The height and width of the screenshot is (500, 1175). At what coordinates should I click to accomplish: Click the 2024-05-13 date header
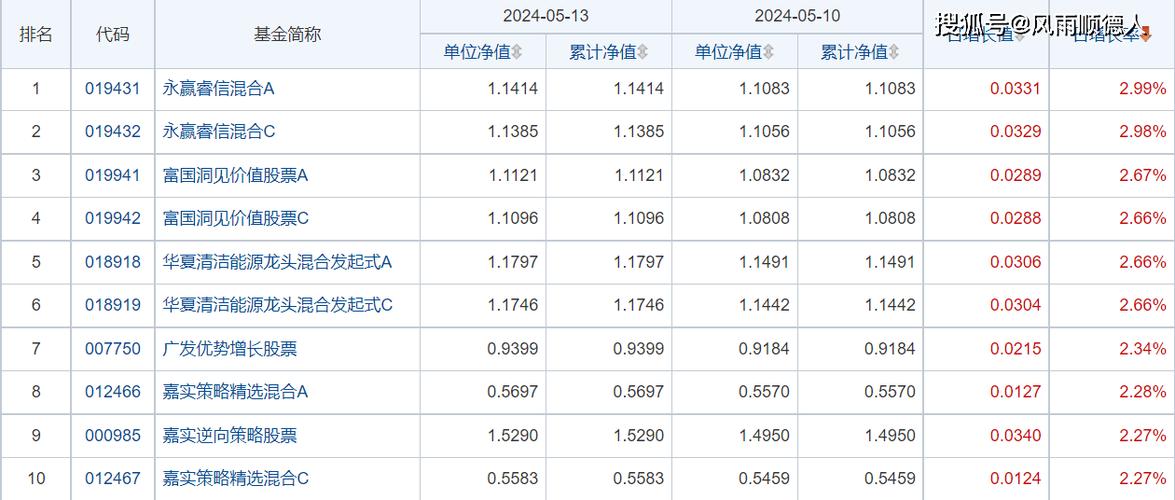point(546,16)
